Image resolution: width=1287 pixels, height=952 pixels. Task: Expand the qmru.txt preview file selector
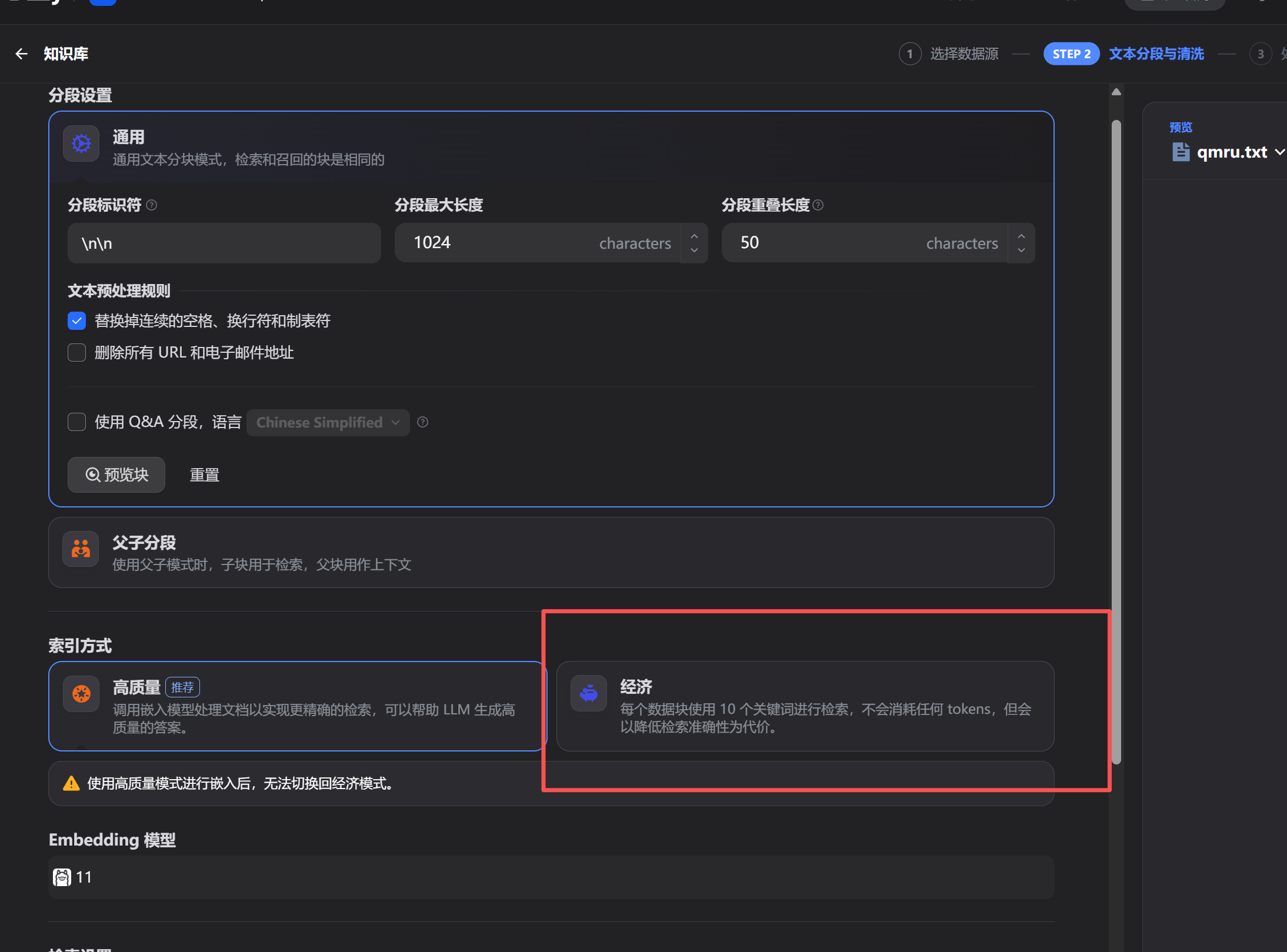click(1278, 152)
